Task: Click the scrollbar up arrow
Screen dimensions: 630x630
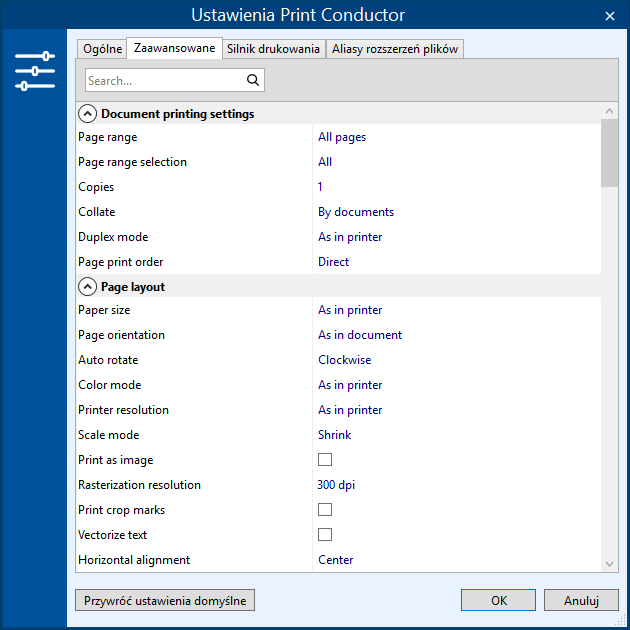Action: coord(610,111)
